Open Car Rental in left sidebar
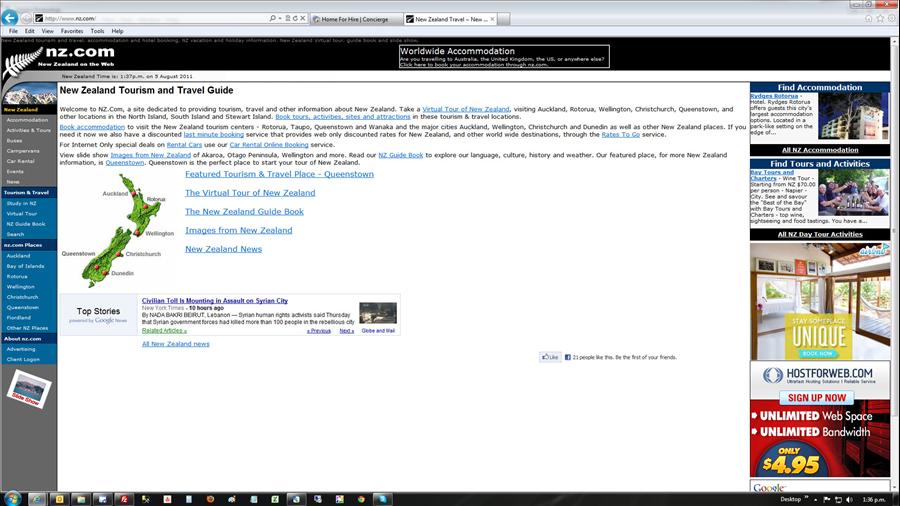The image size is (900, 506). [20, 161]
